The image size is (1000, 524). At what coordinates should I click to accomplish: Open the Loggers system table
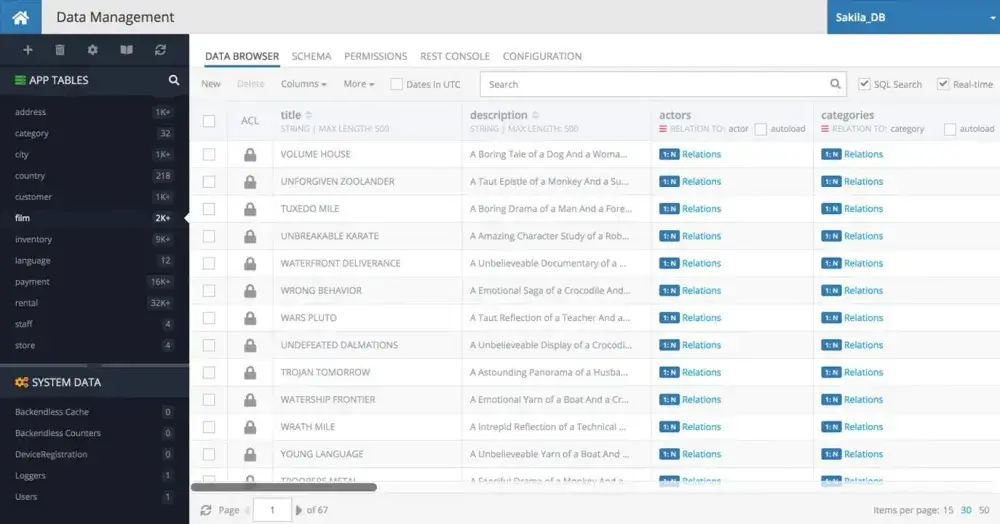[94, 476]
